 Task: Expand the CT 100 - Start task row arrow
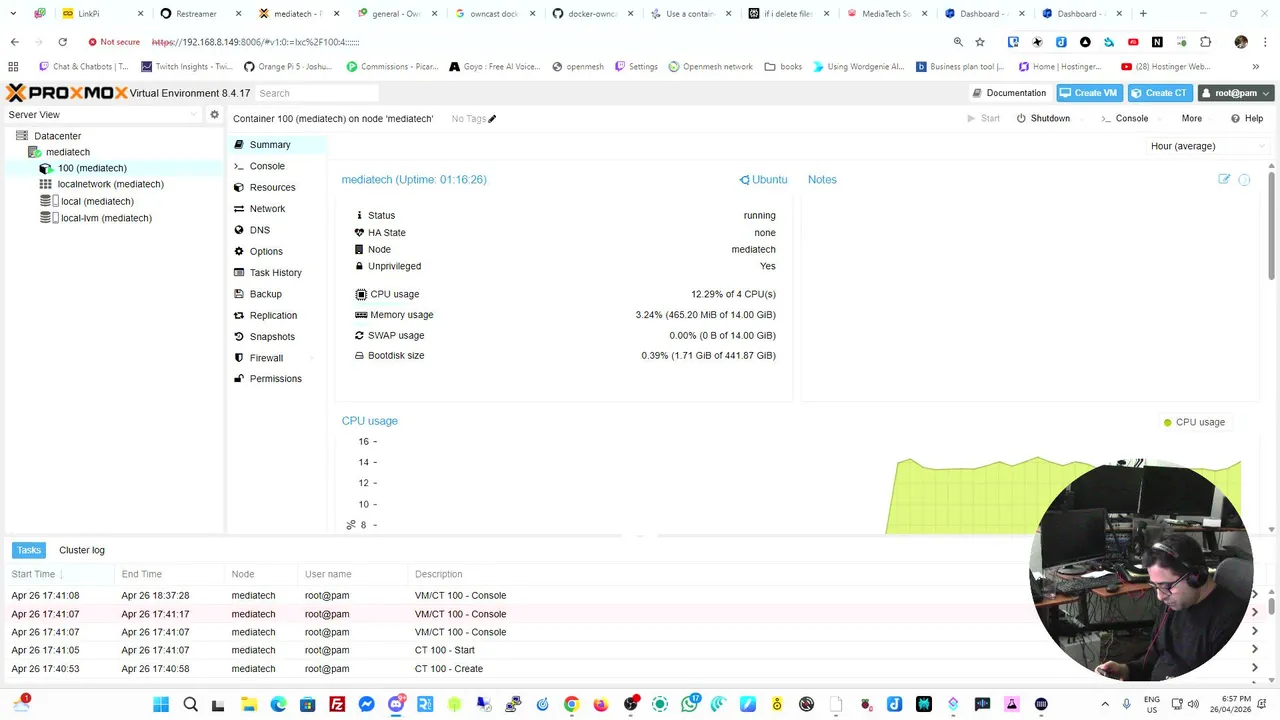pyautogui.click(x=1255, y=650)
